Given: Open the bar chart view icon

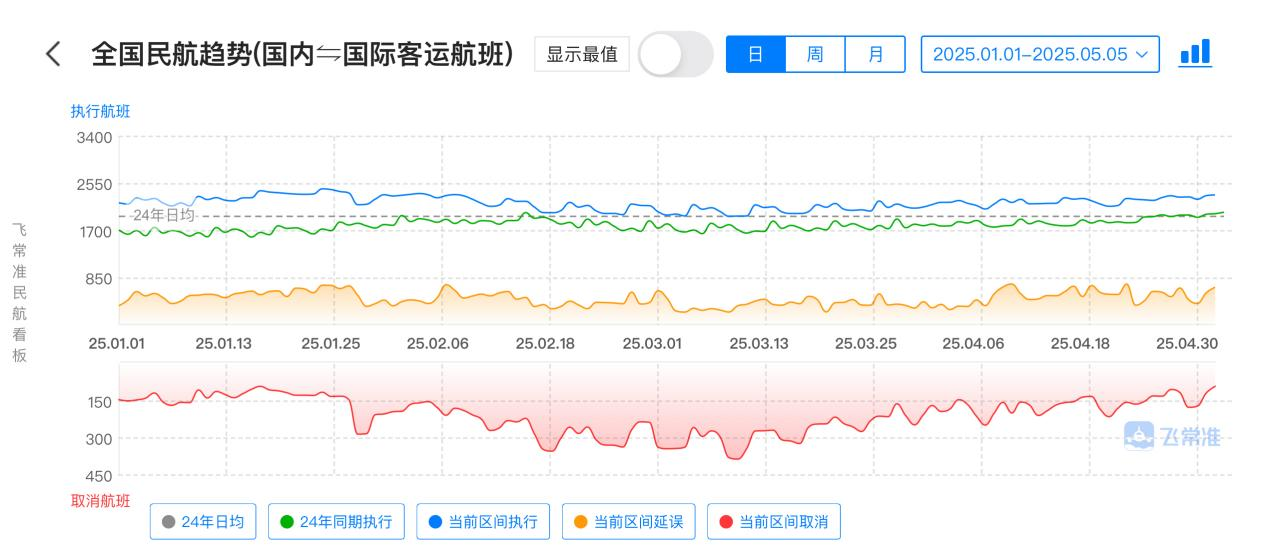Looking at the screenshot, I should tap(1195, 54).
